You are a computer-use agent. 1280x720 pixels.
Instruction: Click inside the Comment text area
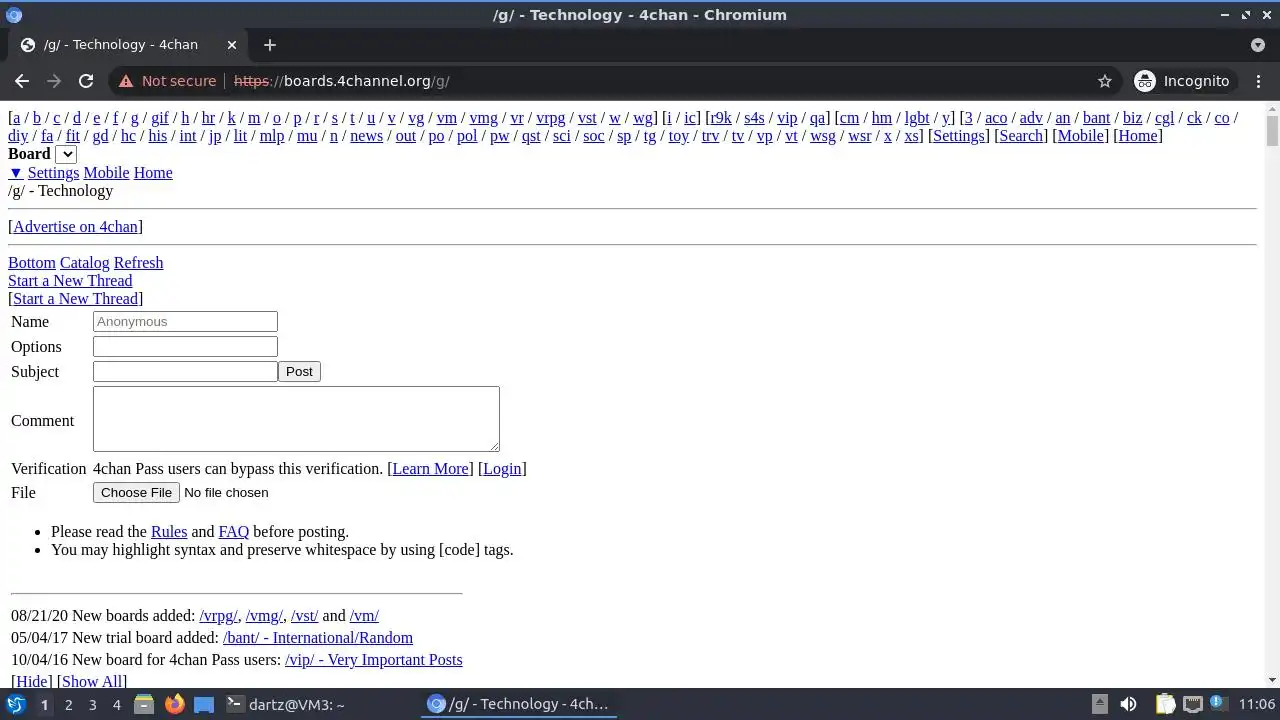click(296, 419)
